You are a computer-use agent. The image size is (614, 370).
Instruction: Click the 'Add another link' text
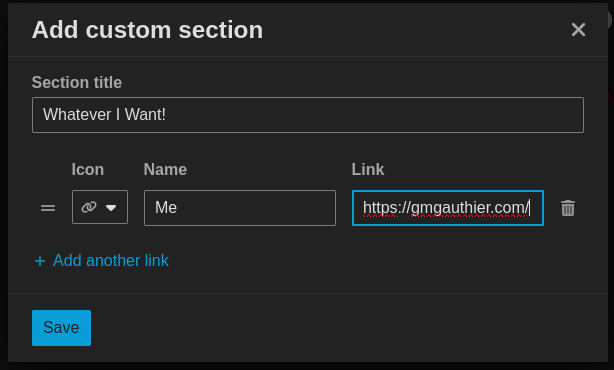(x=111, y=260)
